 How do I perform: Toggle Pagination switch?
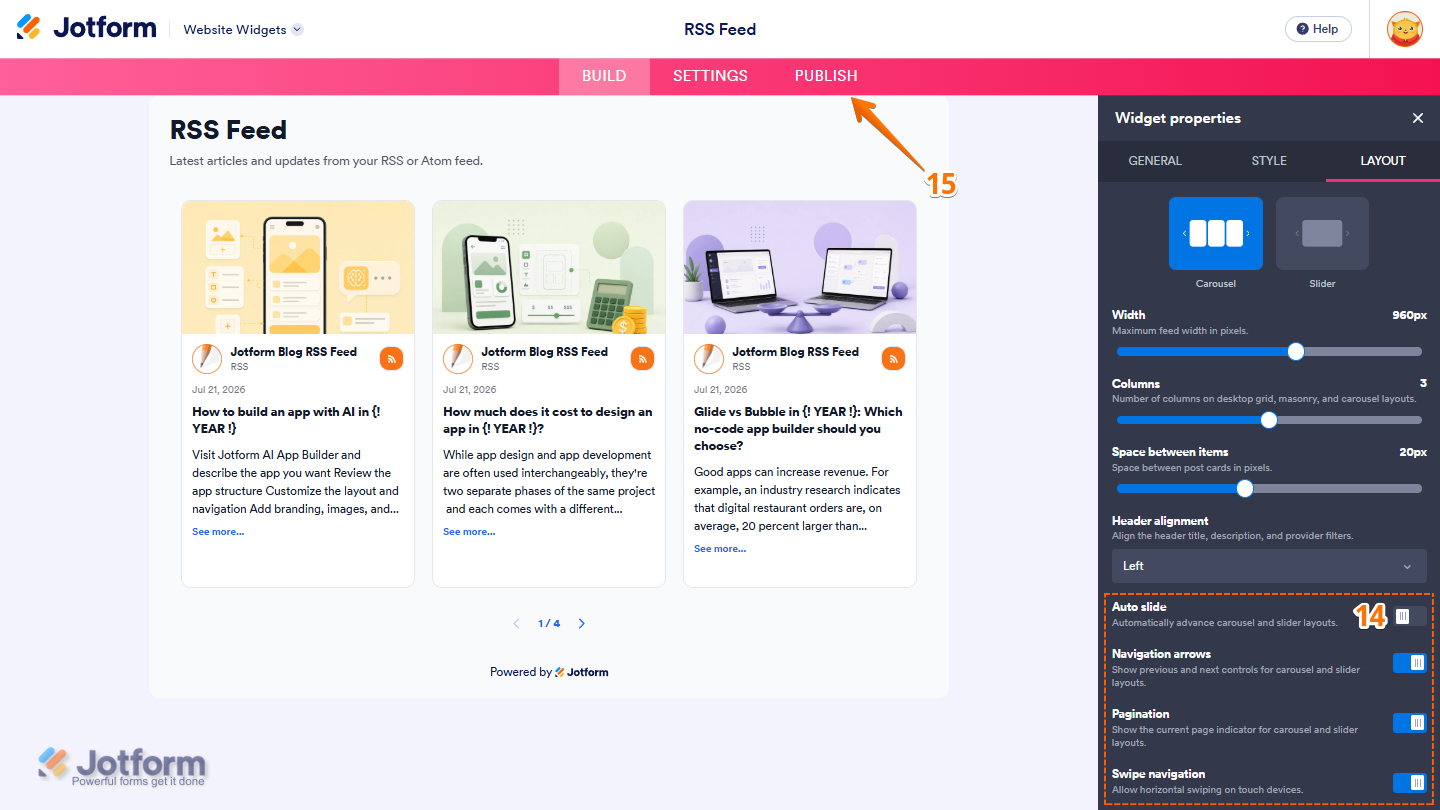coord(1410,723)
